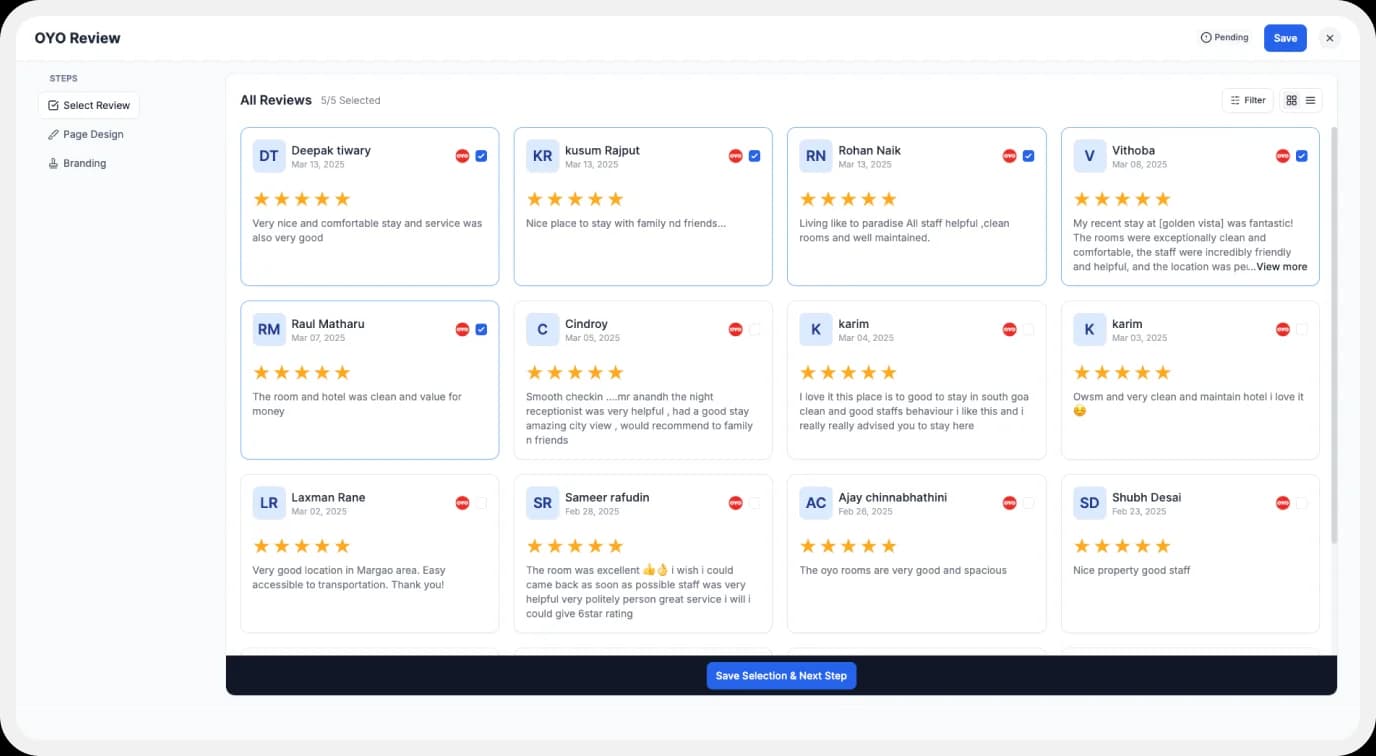
Task: Expand Vithoba's review with View more
Action: point(1281,266)
